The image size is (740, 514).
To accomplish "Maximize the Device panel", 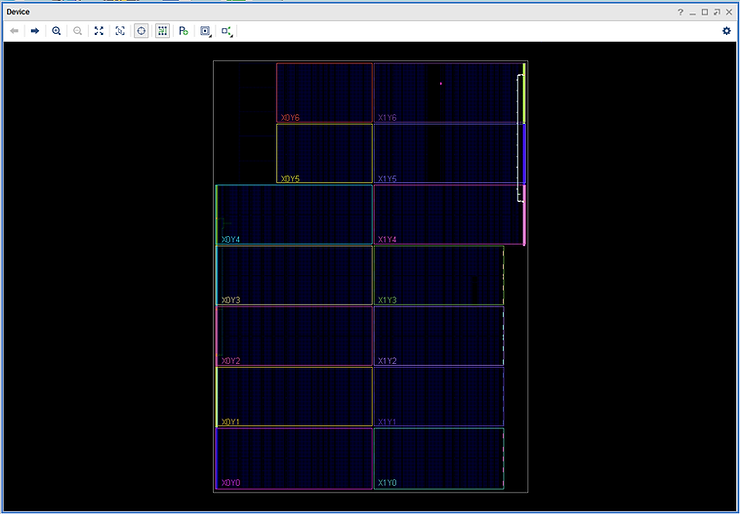I will pos(705,12).
